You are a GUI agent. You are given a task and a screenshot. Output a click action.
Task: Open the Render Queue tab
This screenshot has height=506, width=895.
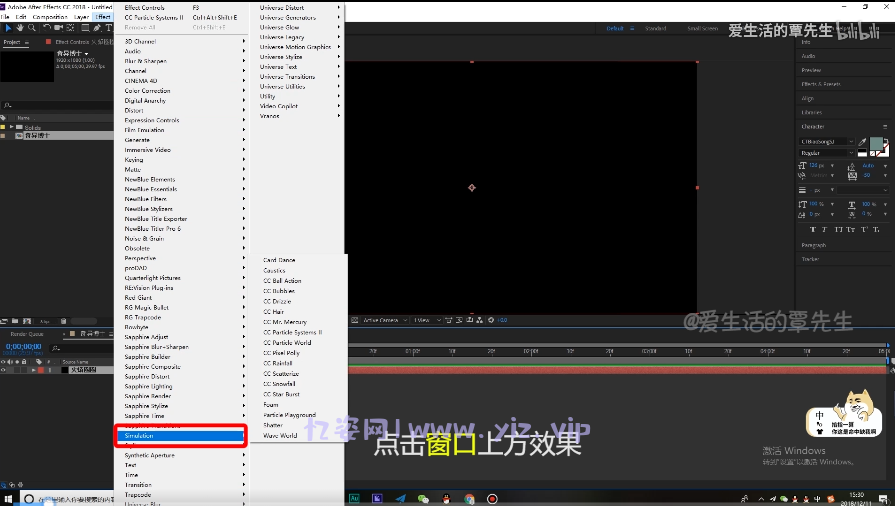coord(27,334)
